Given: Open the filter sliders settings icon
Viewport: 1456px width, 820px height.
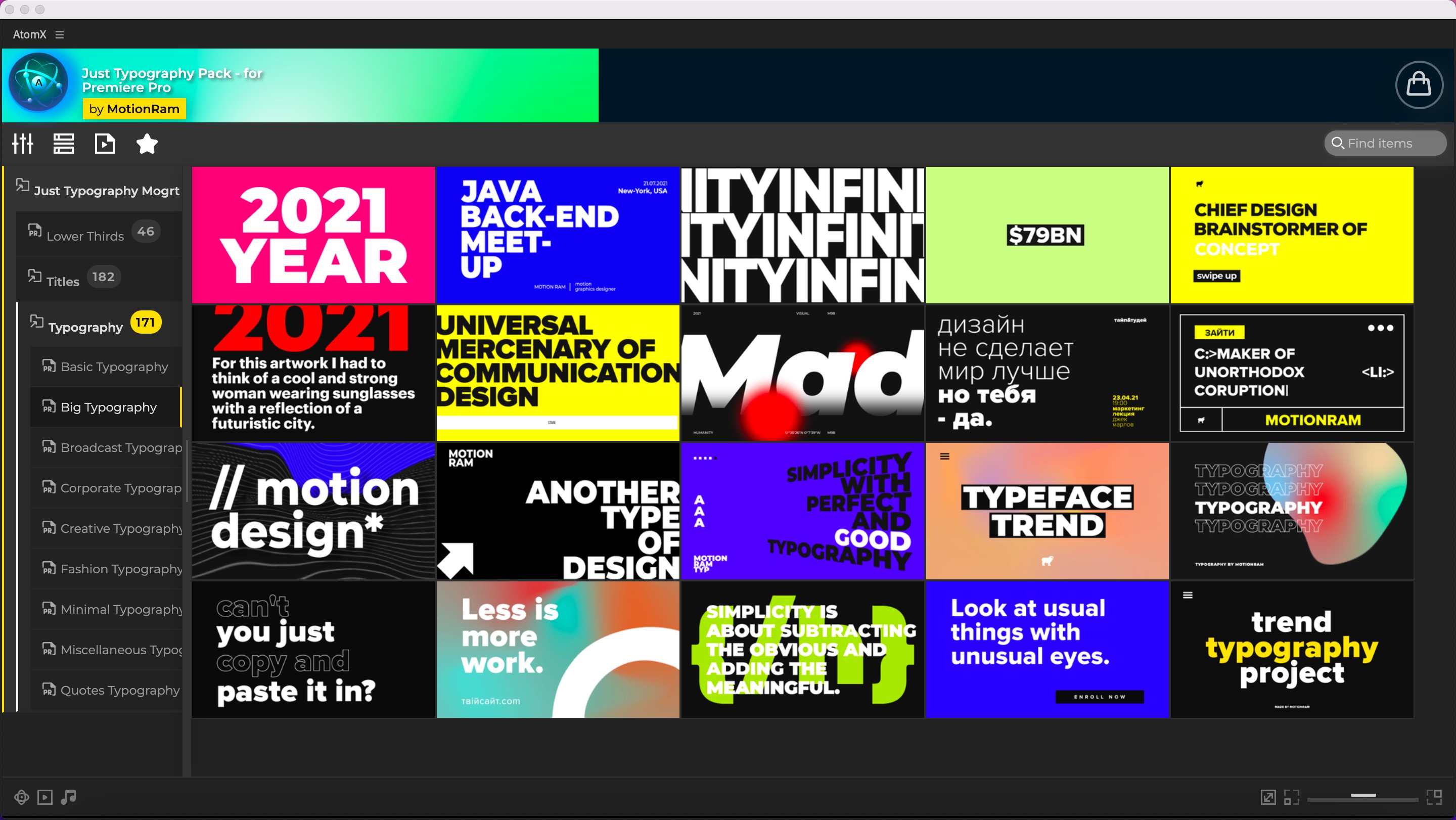Looking at the screenshot, I should pos(23,144).
